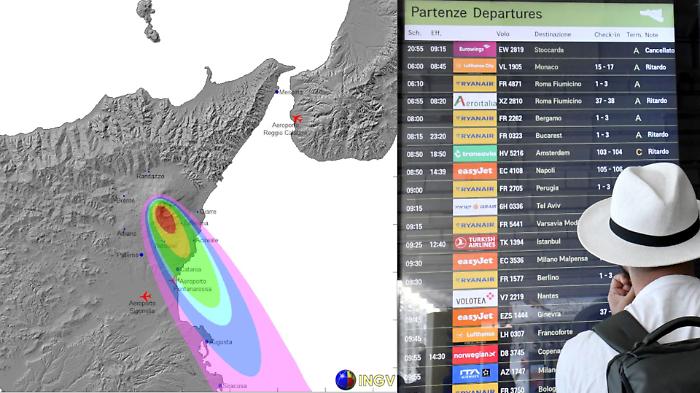This screenshot has height=393, width=700.
Task: Click the Aeroporto Sigonella label
Action: pyautogui.click(x=142, y=307)
